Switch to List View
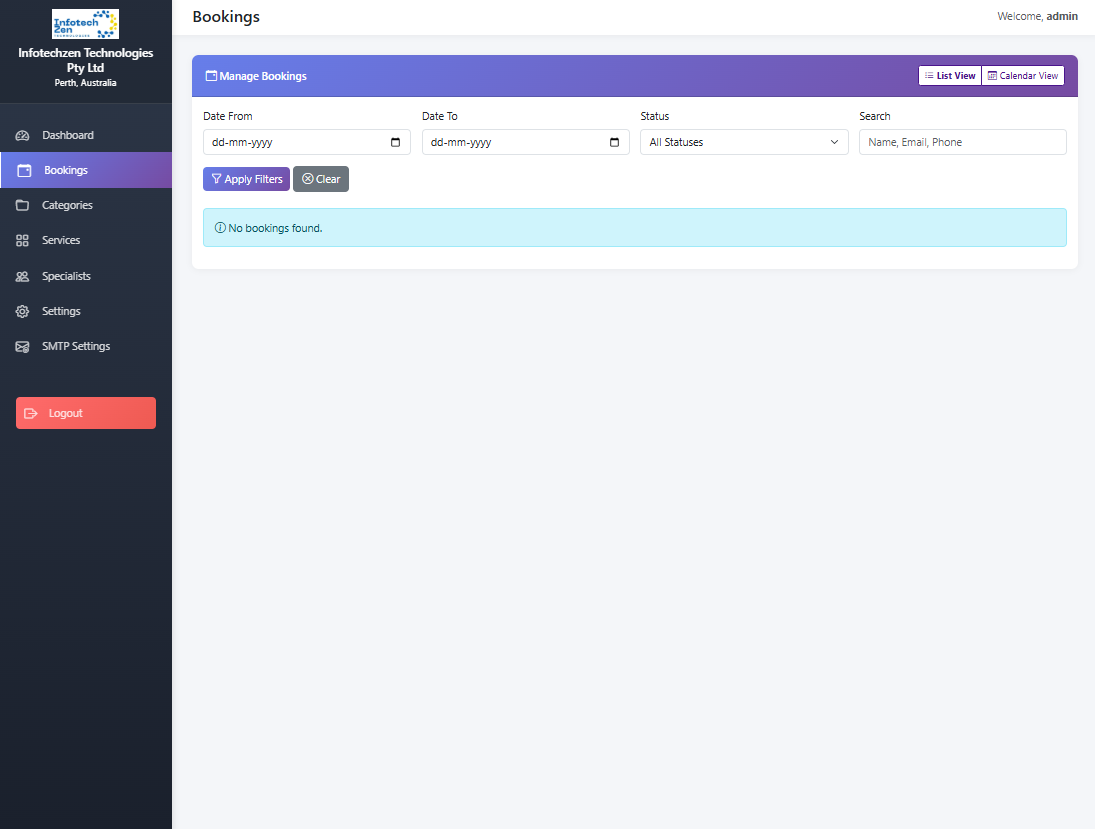This screenshot has width=1095, height=829. (949, 75)
